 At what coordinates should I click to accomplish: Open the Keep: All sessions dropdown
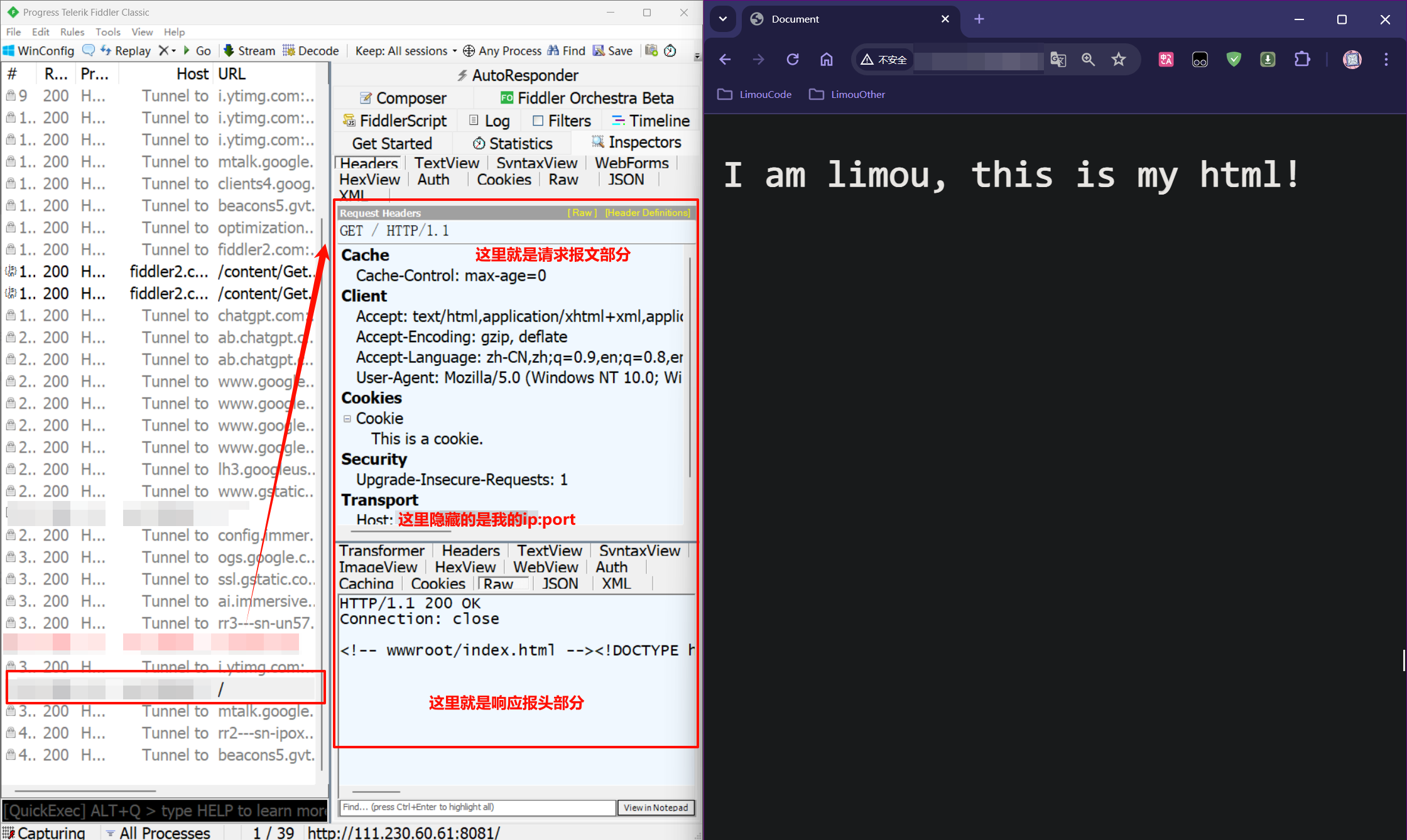click(405, 50)
